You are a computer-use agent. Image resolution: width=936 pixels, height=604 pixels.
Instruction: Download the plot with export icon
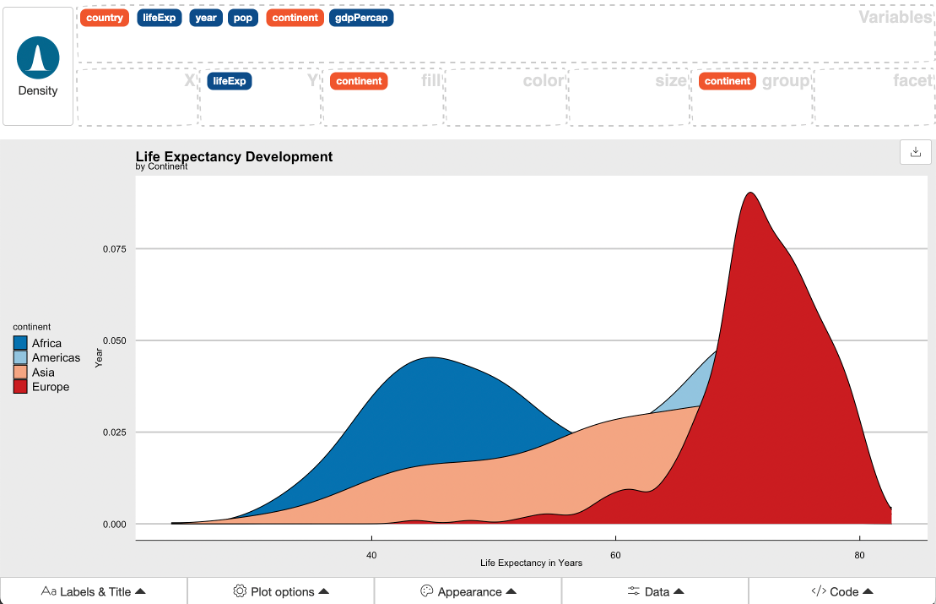(x=915, y=152)
